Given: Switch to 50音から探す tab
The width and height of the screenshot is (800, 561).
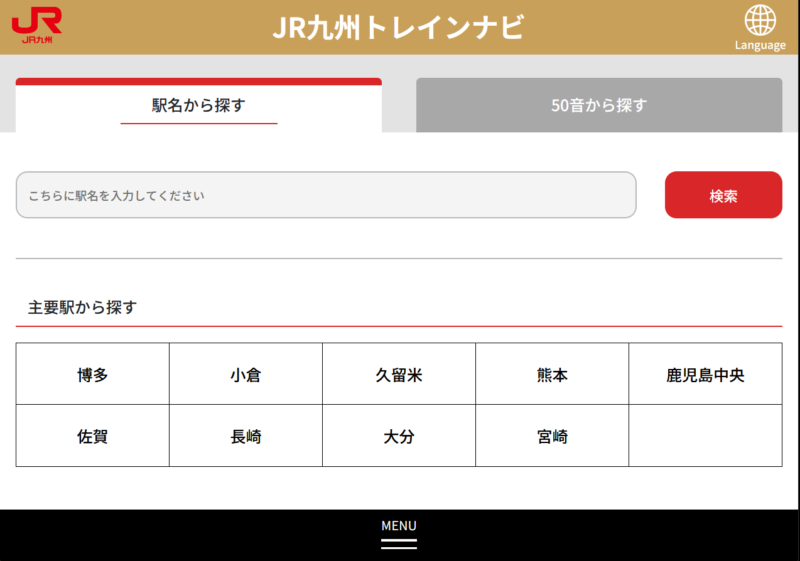Looking at the screenshot, I should click(599, 105).
